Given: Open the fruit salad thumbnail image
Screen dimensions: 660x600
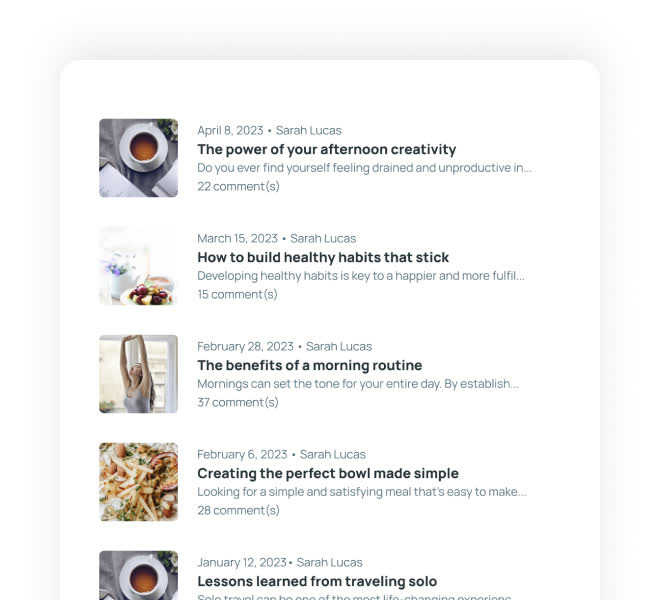Looking at the screenshot, I should click(x=138, y=266).
